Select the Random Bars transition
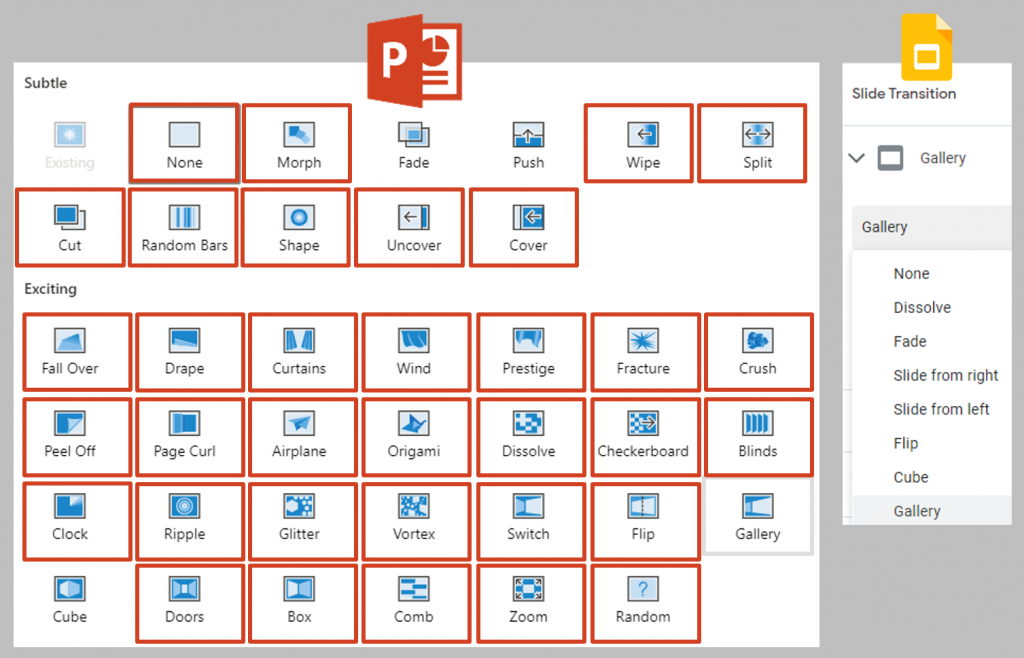This screenshot has height=658, width=1024. click(x=184, y=228)
